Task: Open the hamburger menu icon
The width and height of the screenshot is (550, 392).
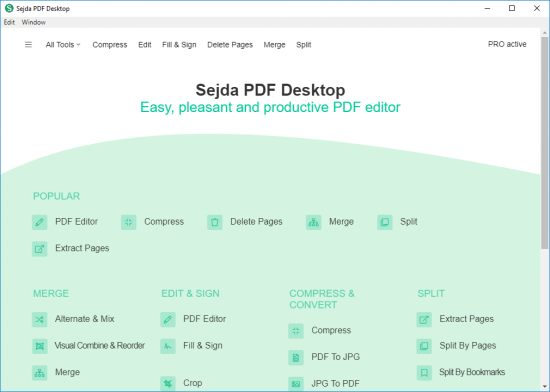Action: click(x=28, y=45)
